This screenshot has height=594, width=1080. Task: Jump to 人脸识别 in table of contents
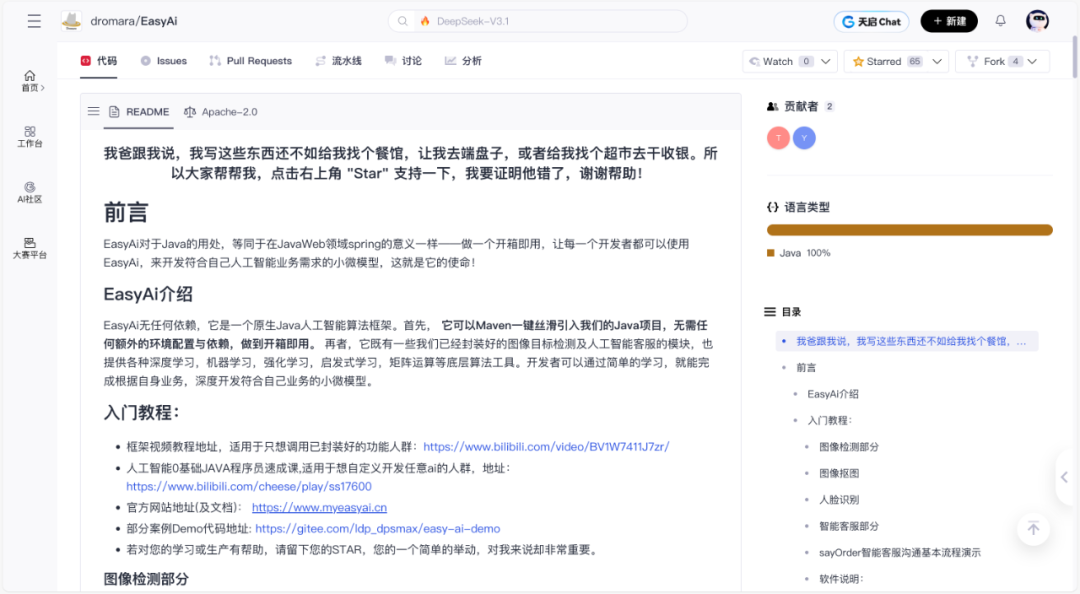coord(839,500)
